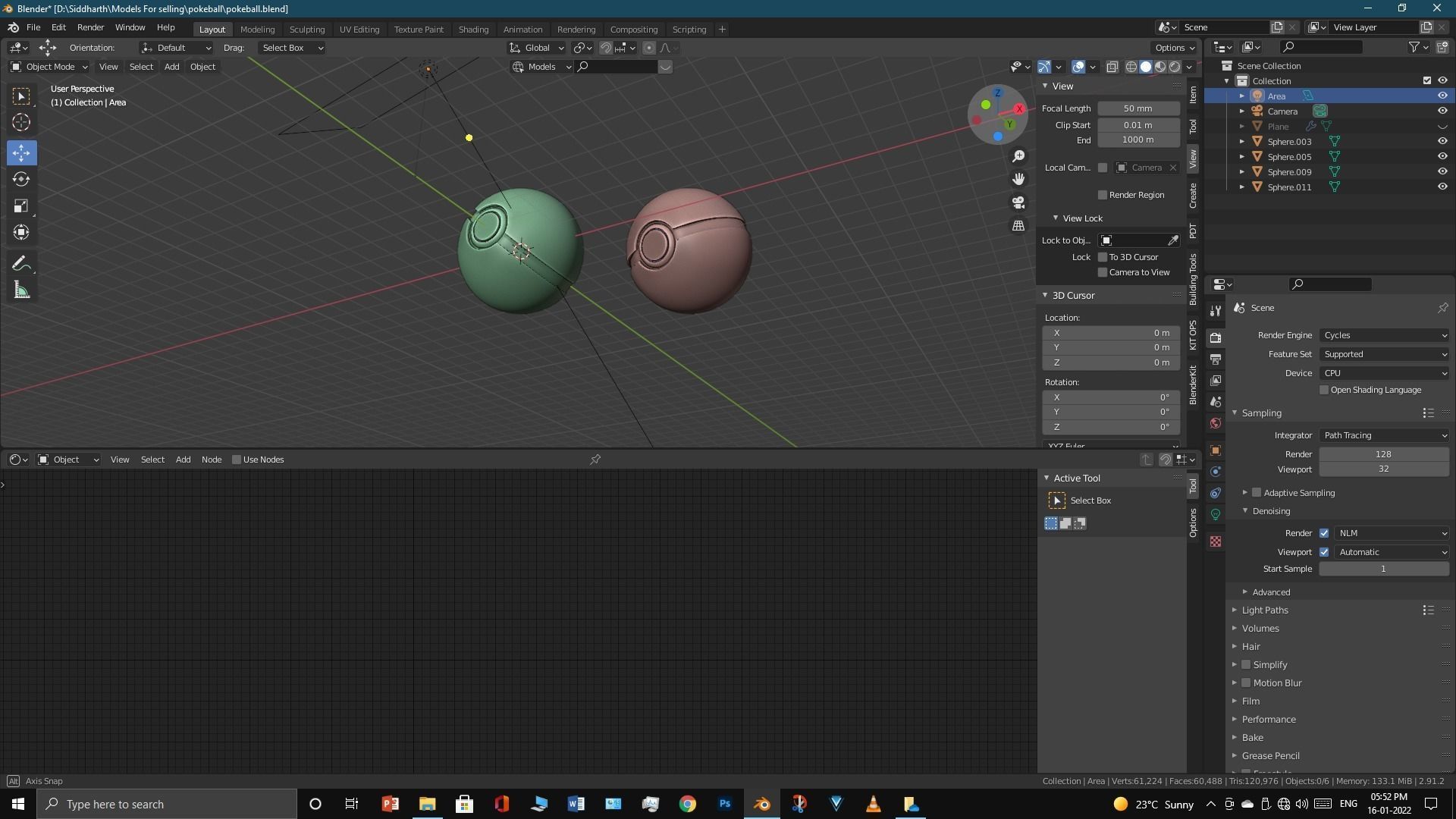
Task: Click the eyedropper for Lock to Object
Action: [1173, 240]
